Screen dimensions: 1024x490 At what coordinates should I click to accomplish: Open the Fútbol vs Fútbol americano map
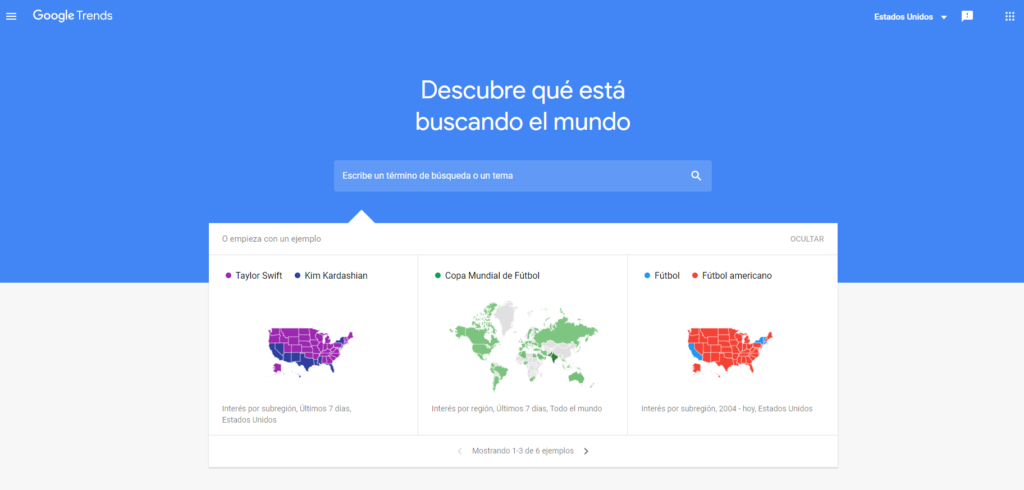pyautogui.click(x=730, y=351)
